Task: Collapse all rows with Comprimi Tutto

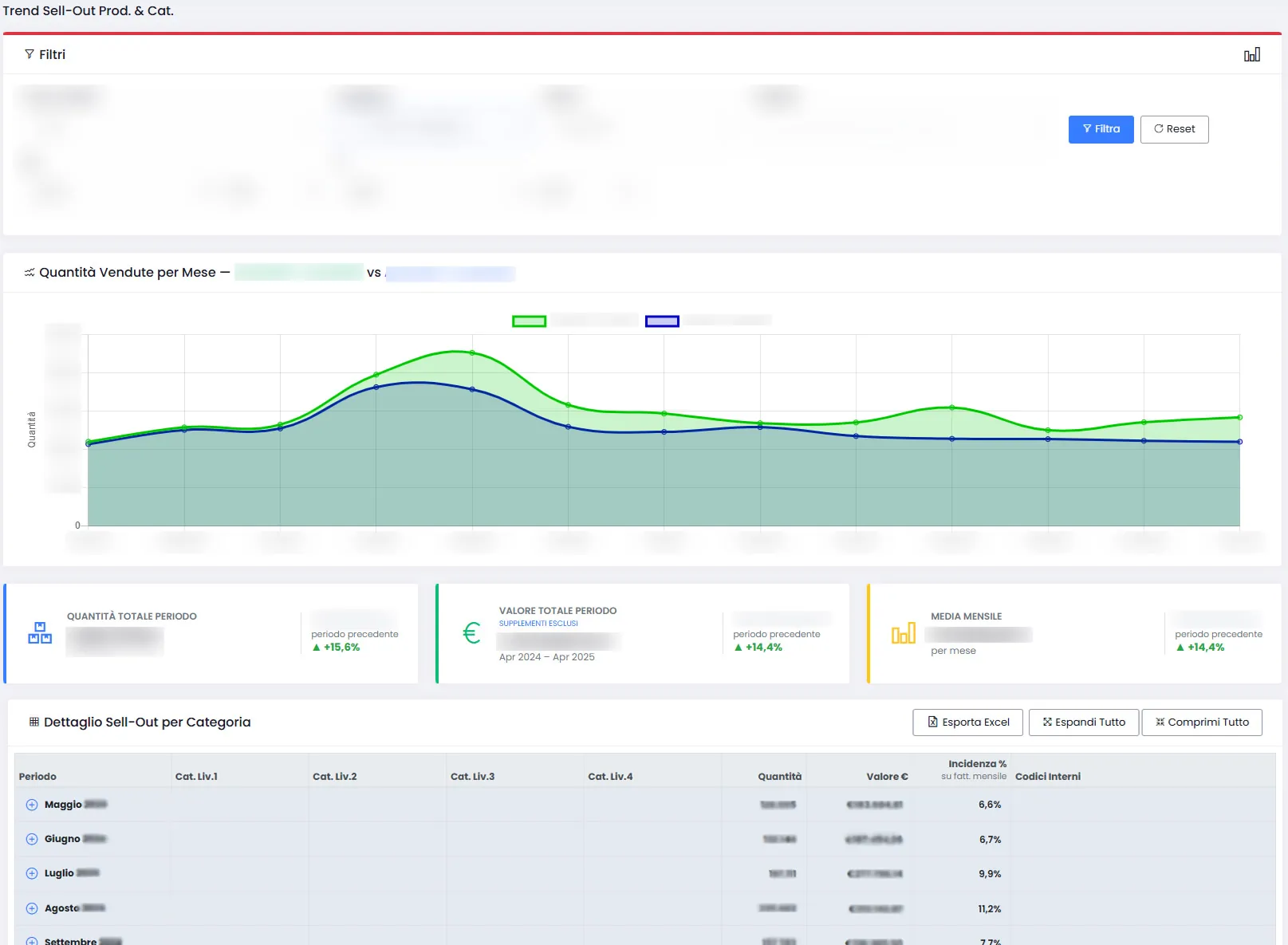Action: coord(1202,723)
